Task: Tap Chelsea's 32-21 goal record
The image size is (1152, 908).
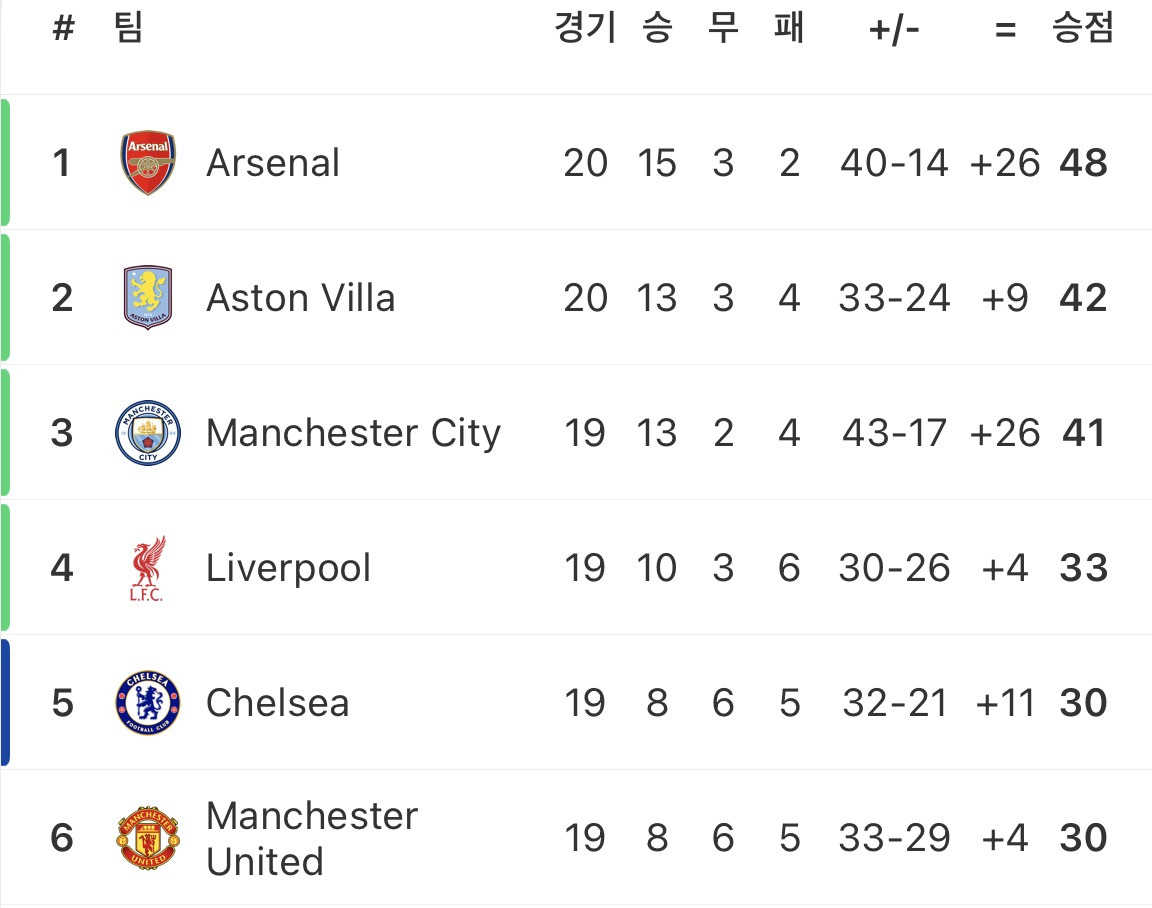Action: (x=894, y=703)
